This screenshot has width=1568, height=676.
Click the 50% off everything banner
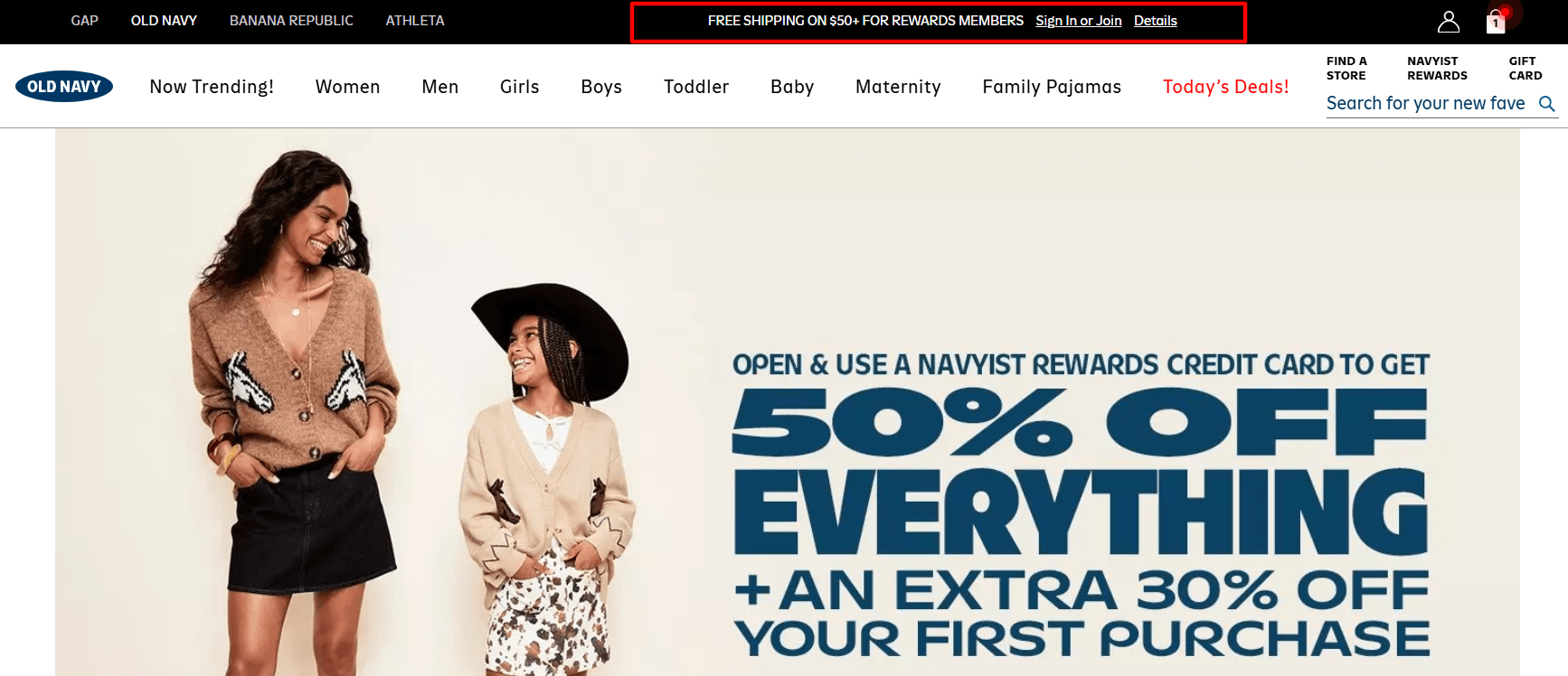(x=788, y=402)
